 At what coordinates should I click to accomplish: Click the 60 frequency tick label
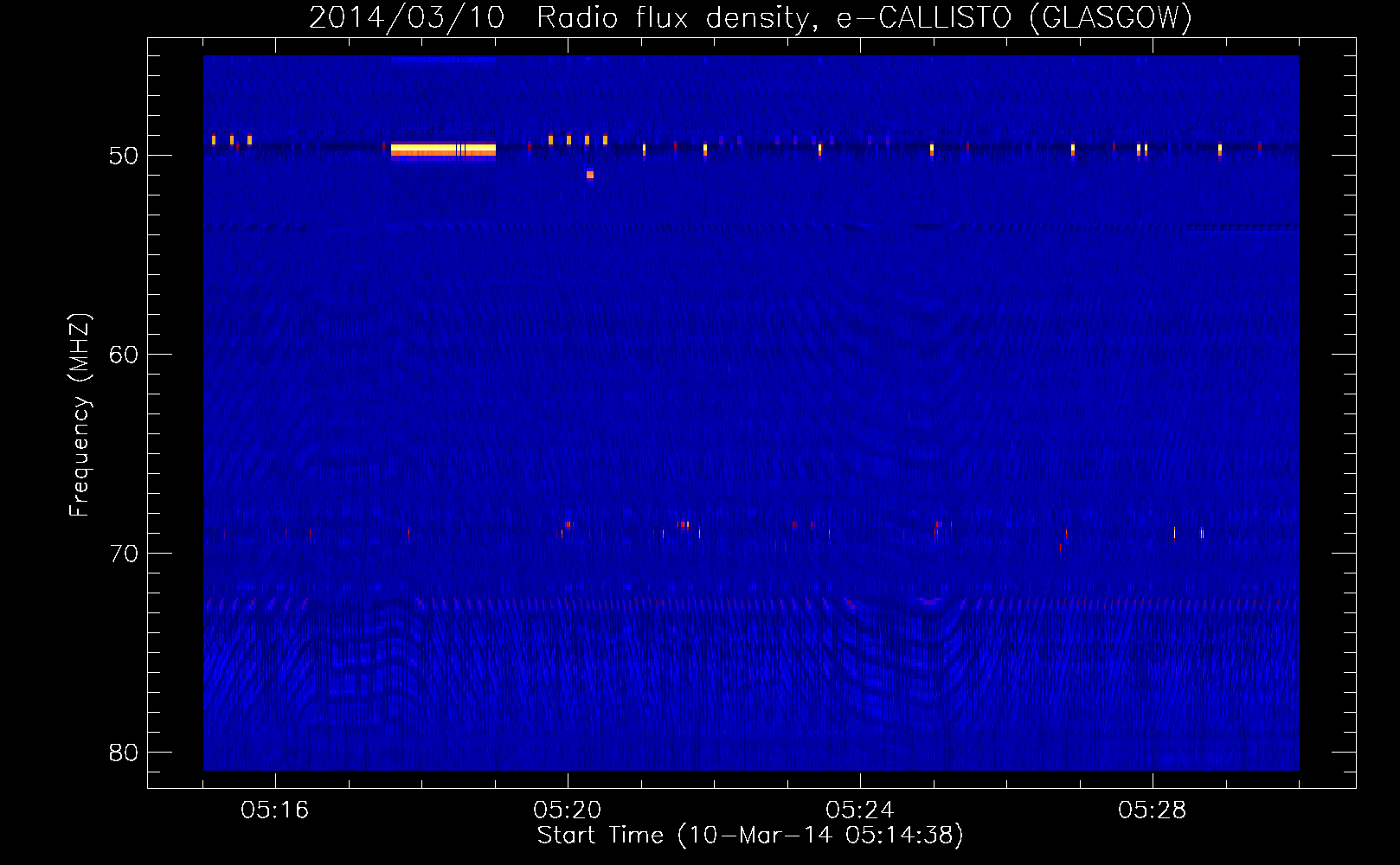[124, 355]
